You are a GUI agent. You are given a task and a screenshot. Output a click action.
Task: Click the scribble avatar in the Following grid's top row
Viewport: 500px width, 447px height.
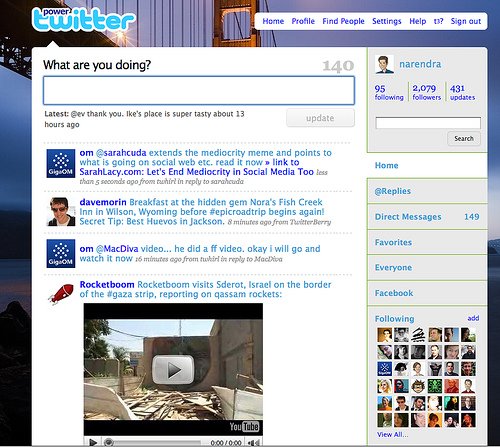418,335
